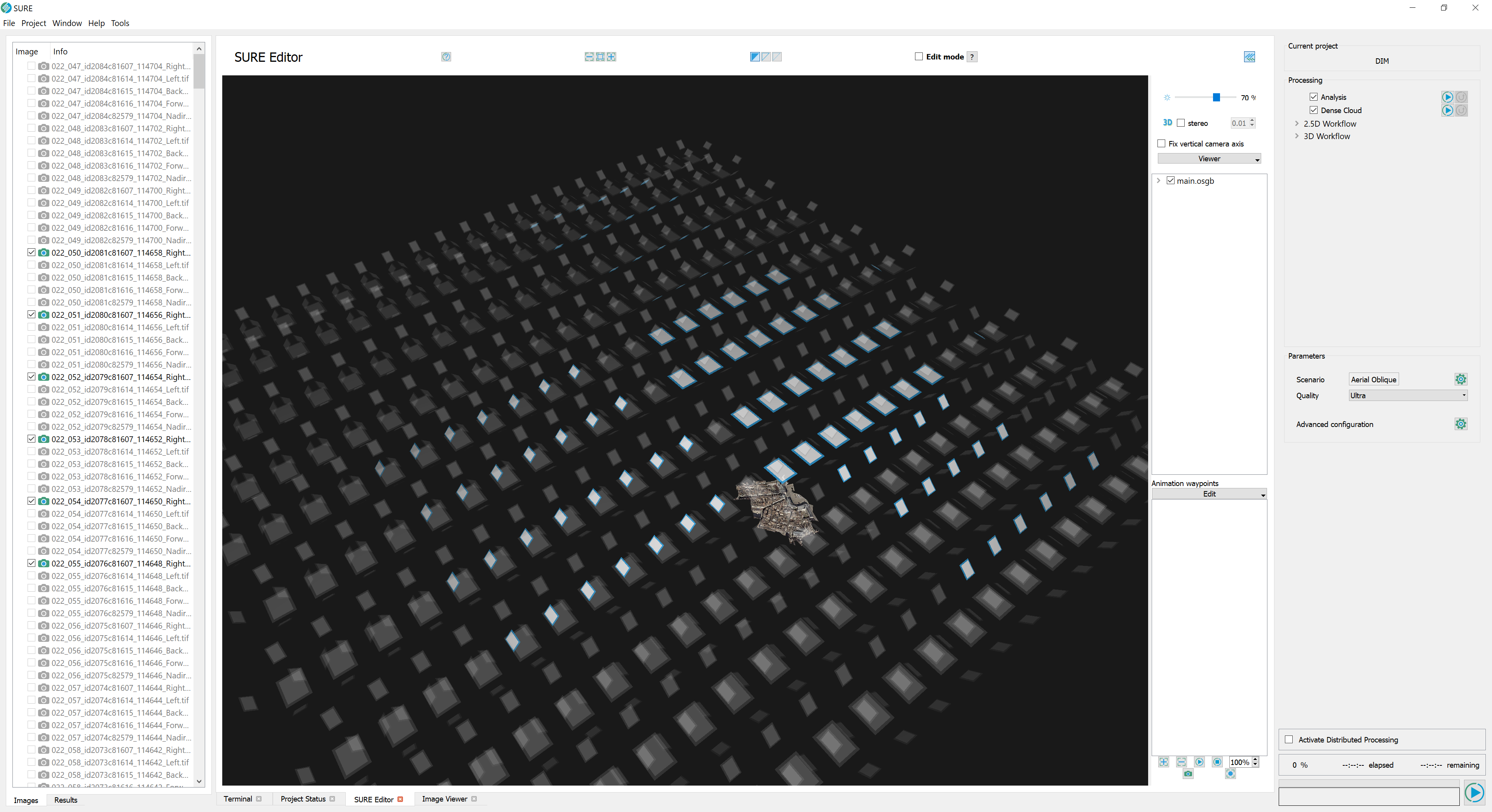Click the stereo 0.01 value spinner
This screenshot has height=812, width=1492.
(x=1243, y=123)
